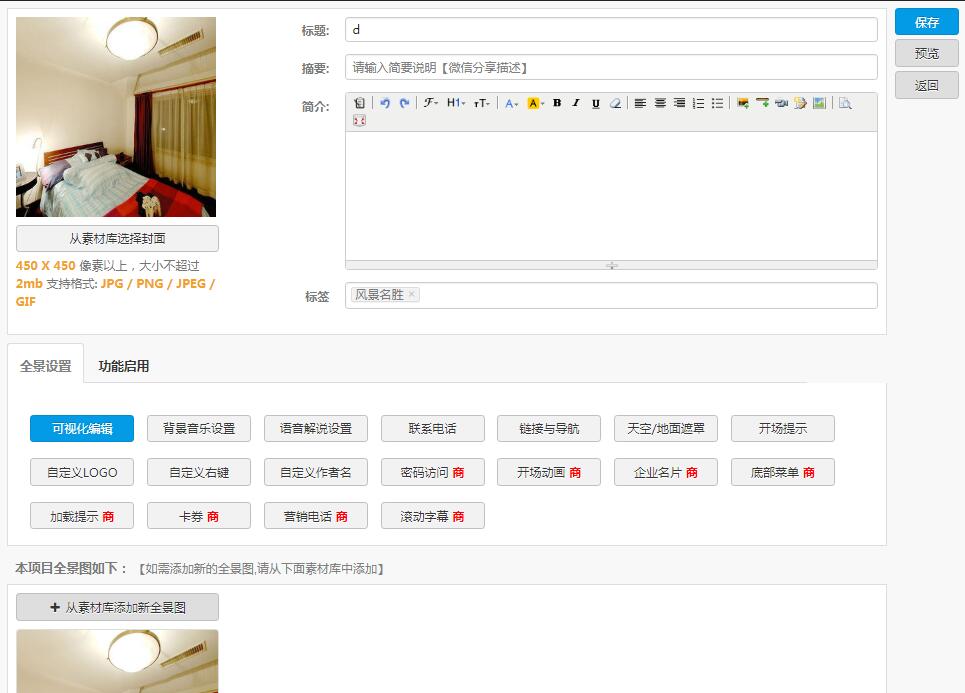Image resolution: width=965 pixels, height=693 pixels.
Task: Click the 保存 button
Action: point(926,22)
